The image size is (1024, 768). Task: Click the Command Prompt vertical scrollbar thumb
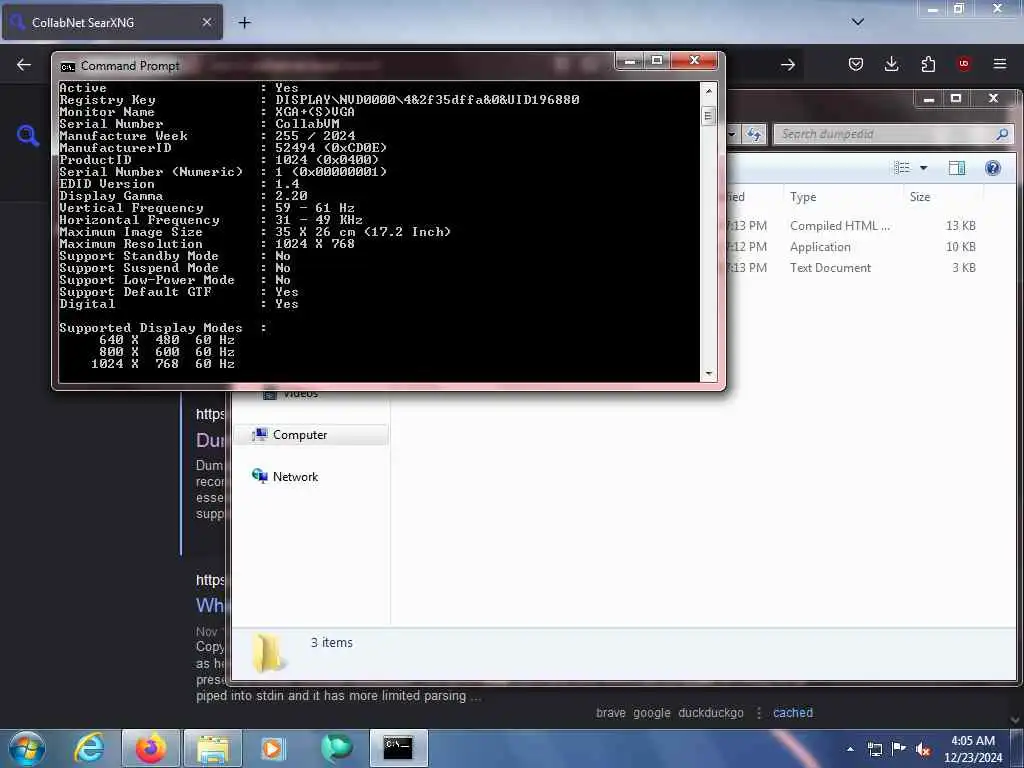(709, 116)
